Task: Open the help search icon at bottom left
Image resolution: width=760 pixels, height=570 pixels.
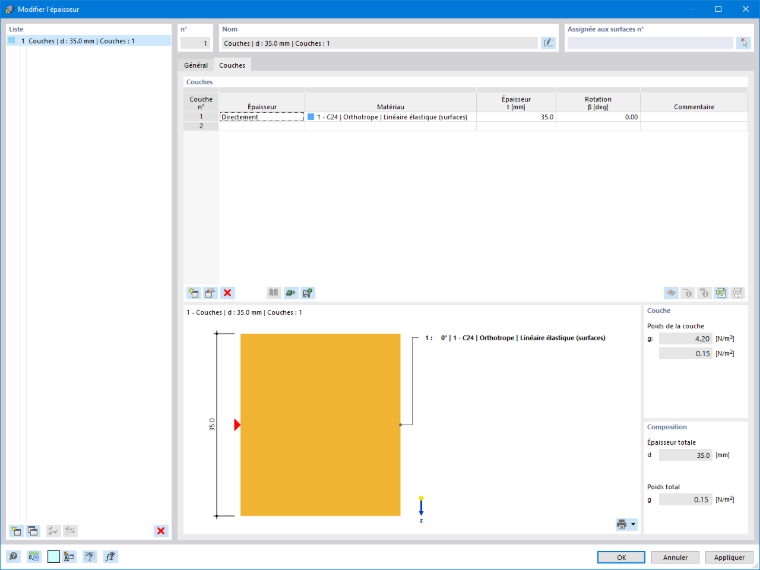Action: pyautogui.click(x=14, y=556)
